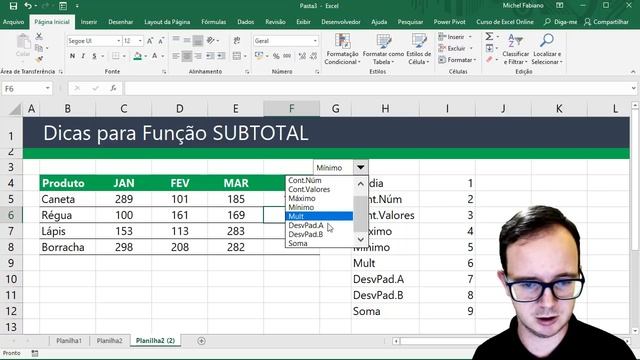Open the Desenvolvedor ribbon tab
The width and height of the screenshot is (640, 360).
tap(340, 22)
